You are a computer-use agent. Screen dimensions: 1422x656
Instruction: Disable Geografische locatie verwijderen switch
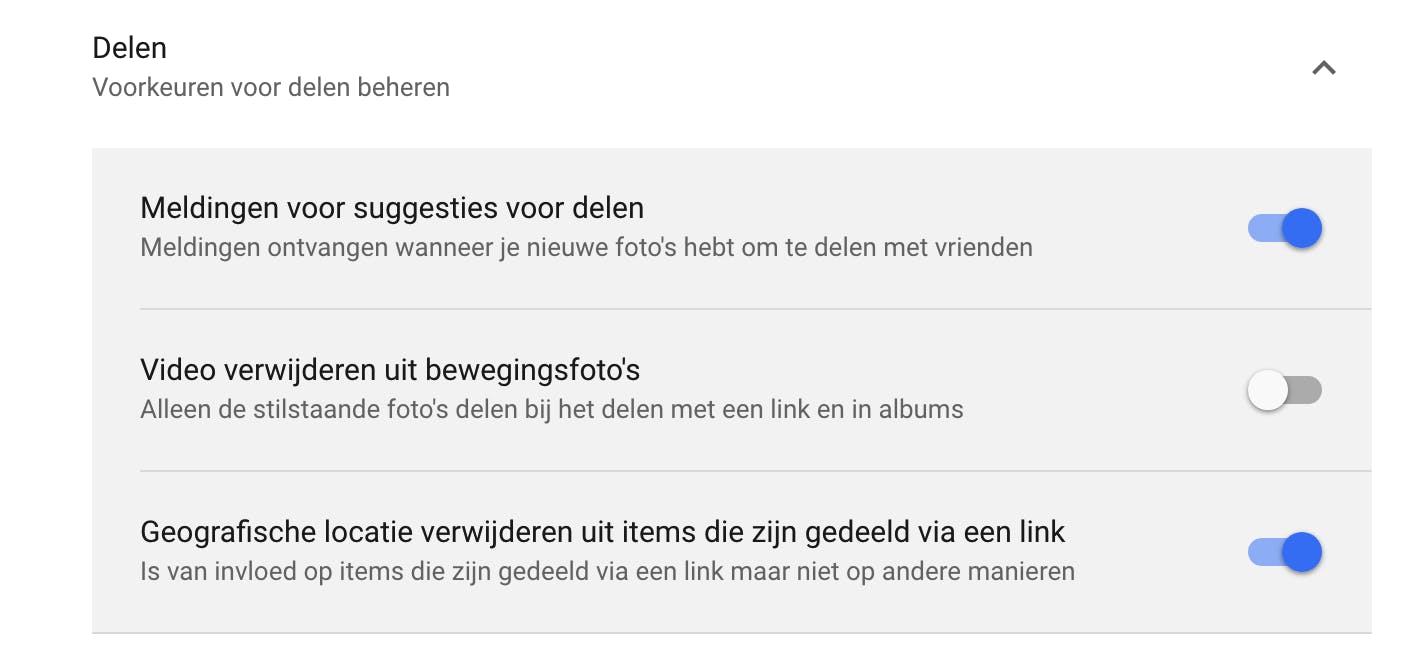pos(1285,552)
